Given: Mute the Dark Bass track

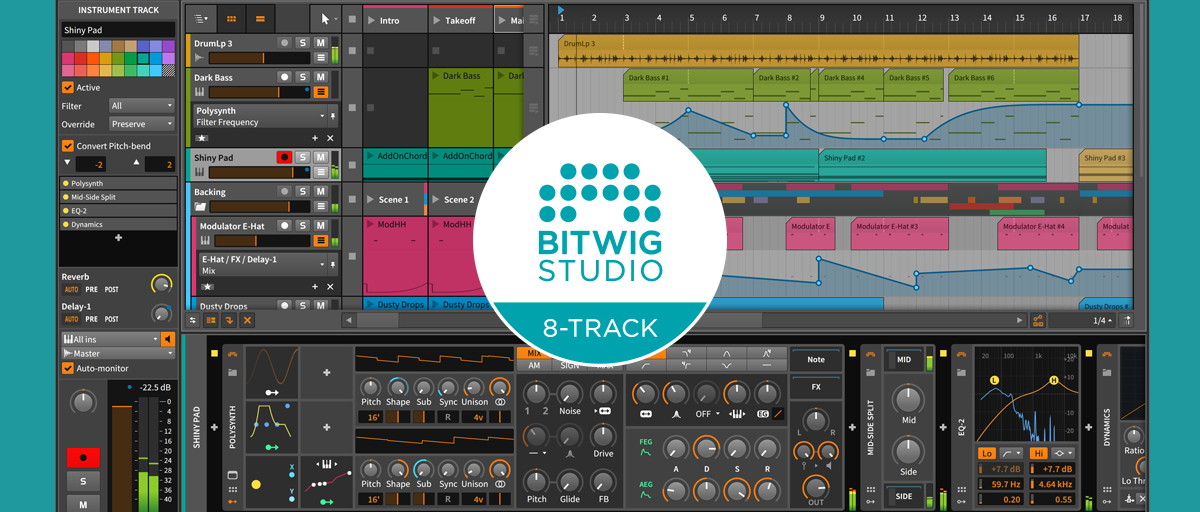Looking at the screenshot, I should click(320, 76).
